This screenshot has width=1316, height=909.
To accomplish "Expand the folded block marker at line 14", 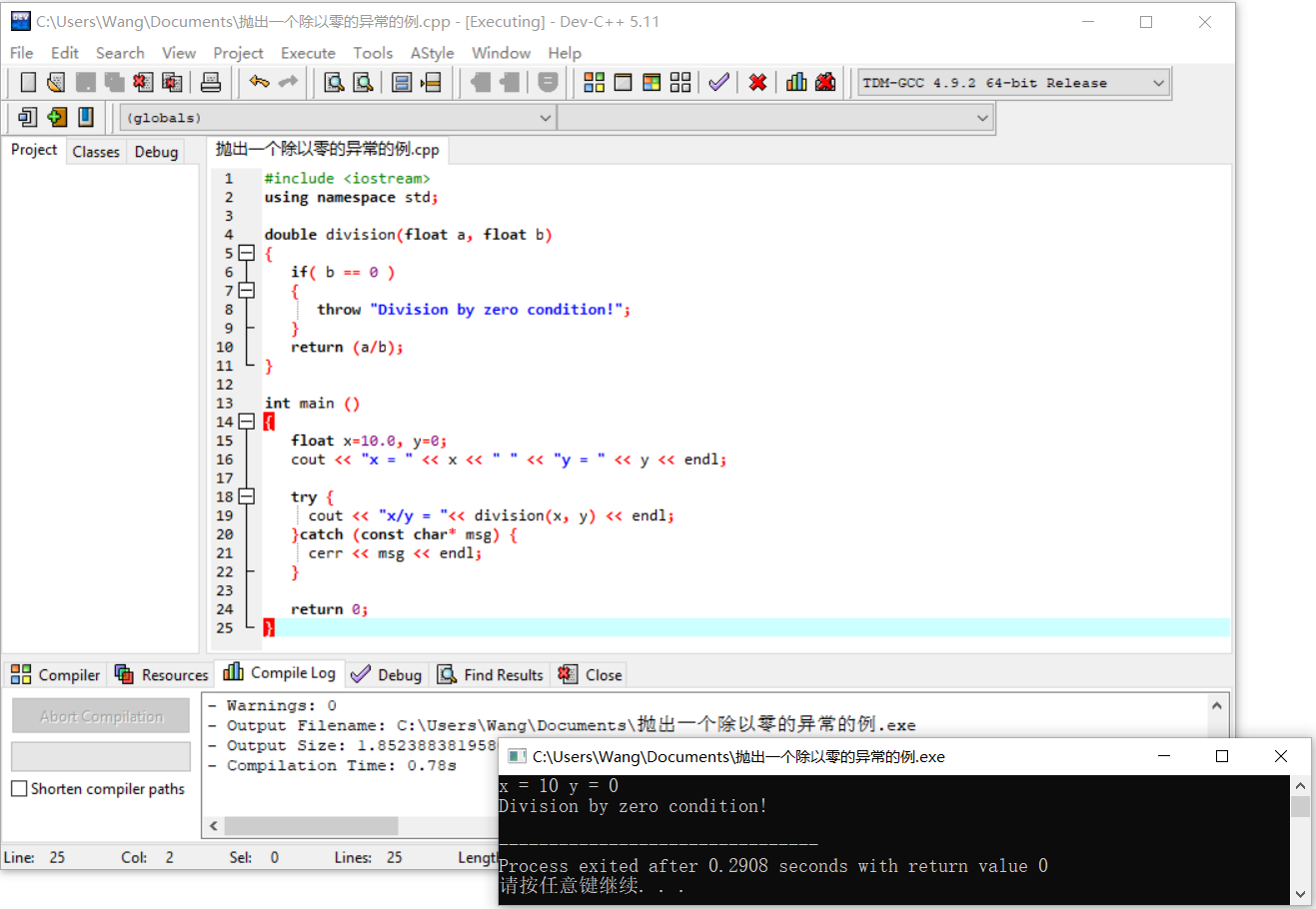I will point(247,422).
